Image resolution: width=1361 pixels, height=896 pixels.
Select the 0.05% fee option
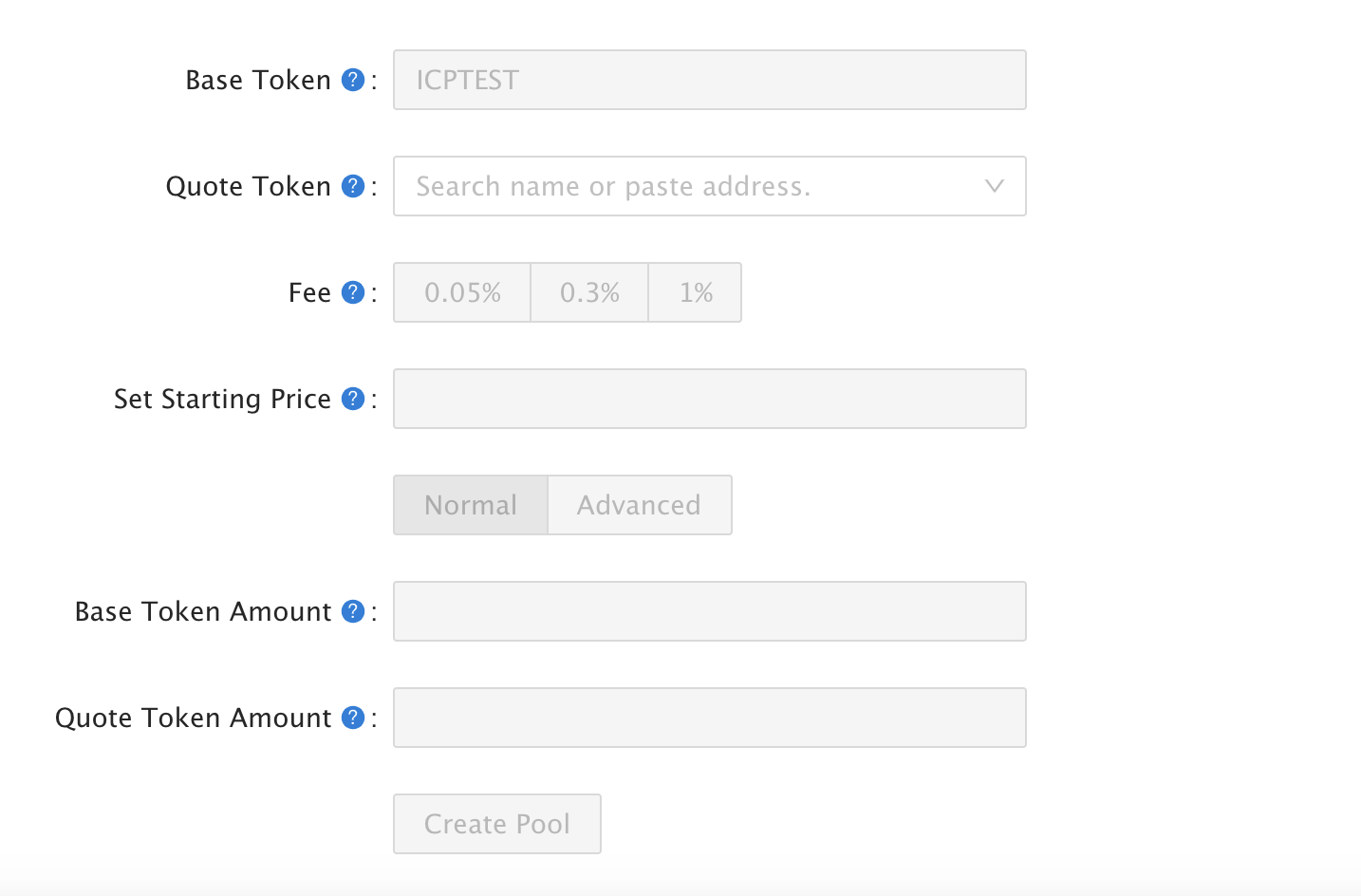462,292
